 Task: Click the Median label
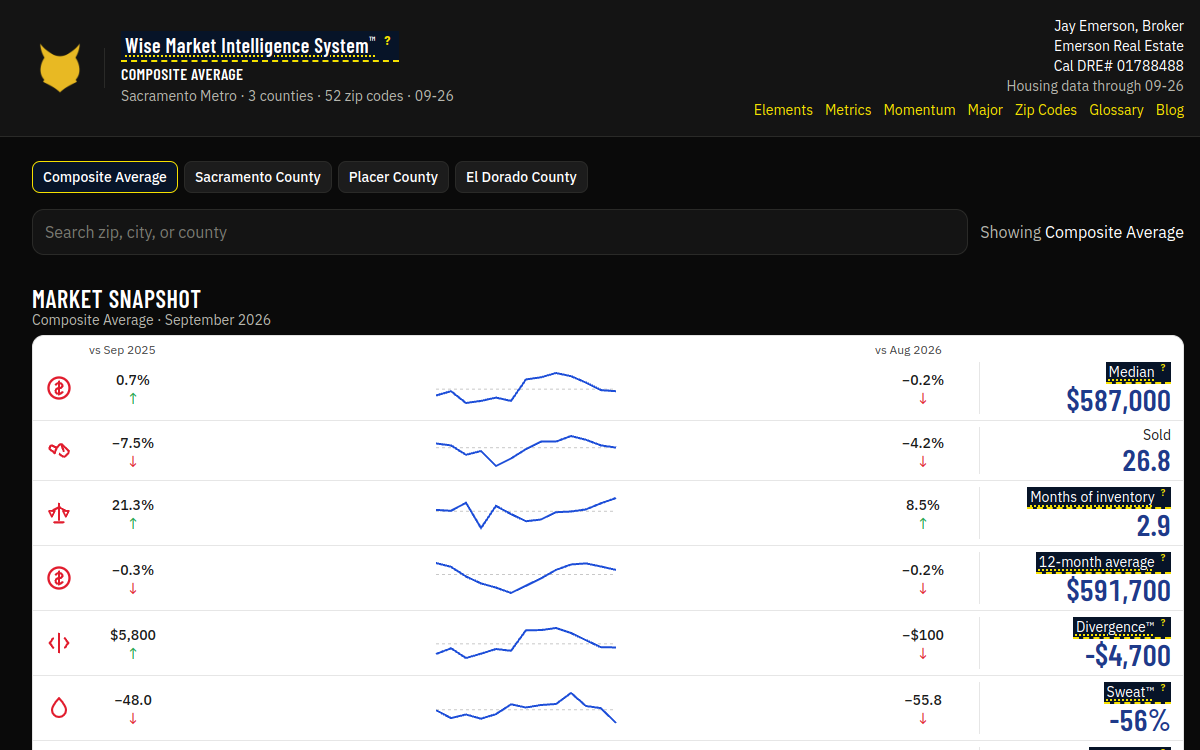tap(1131, 372)
